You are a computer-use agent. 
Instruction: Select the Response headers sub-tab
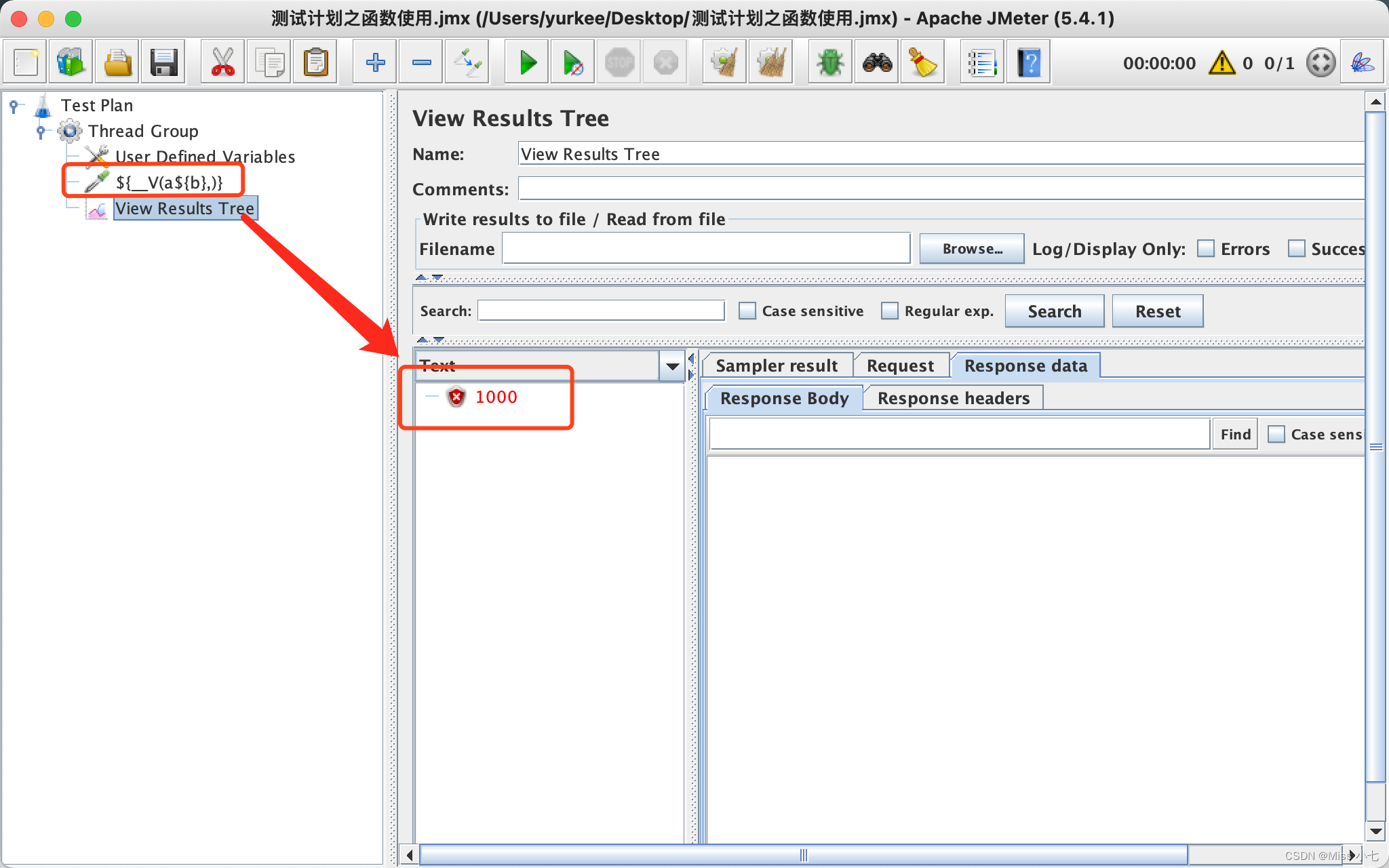click(x=953, y=398)
